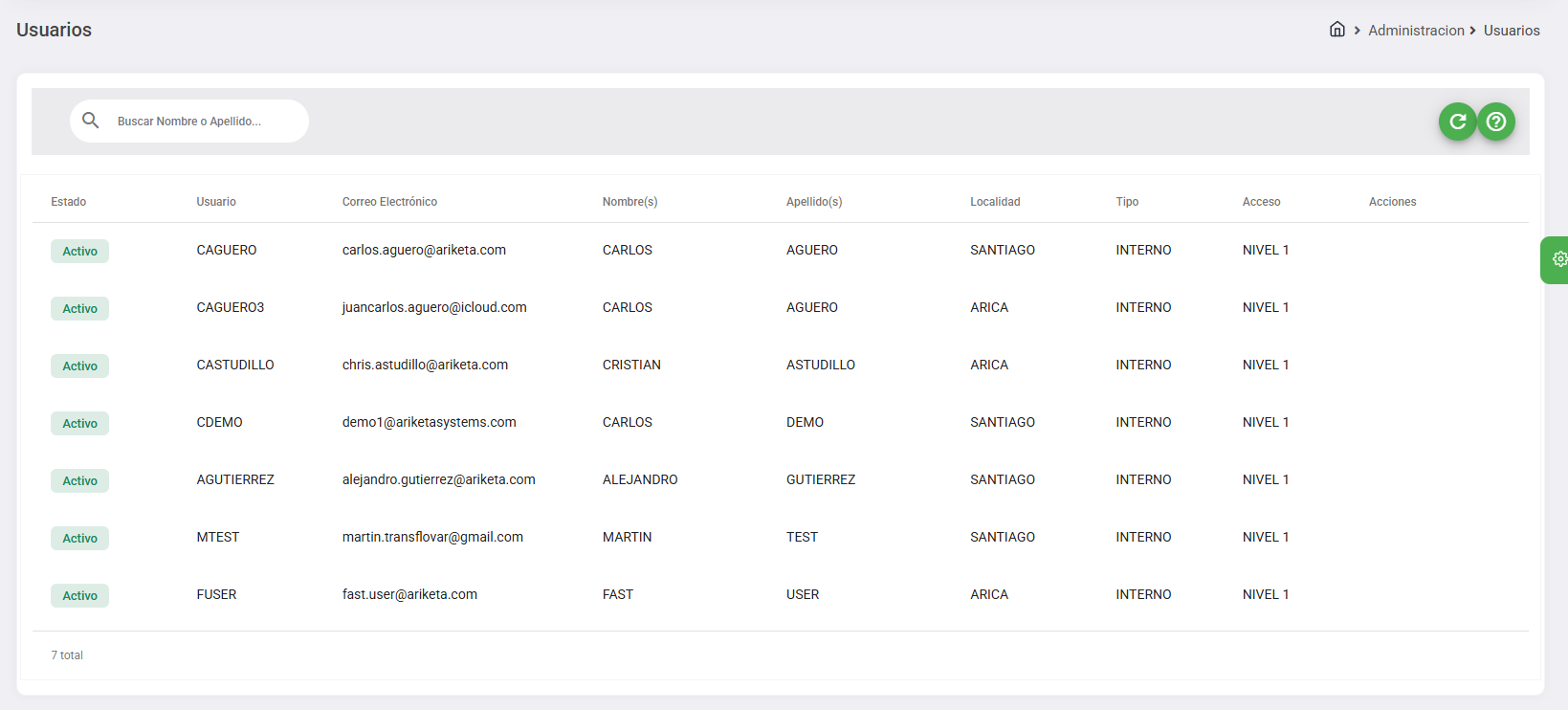Image resolution: width=1568 pixels, height=710 pixels.
Task: Select the CASTUDILLO user row
Action: click(235, 366)
